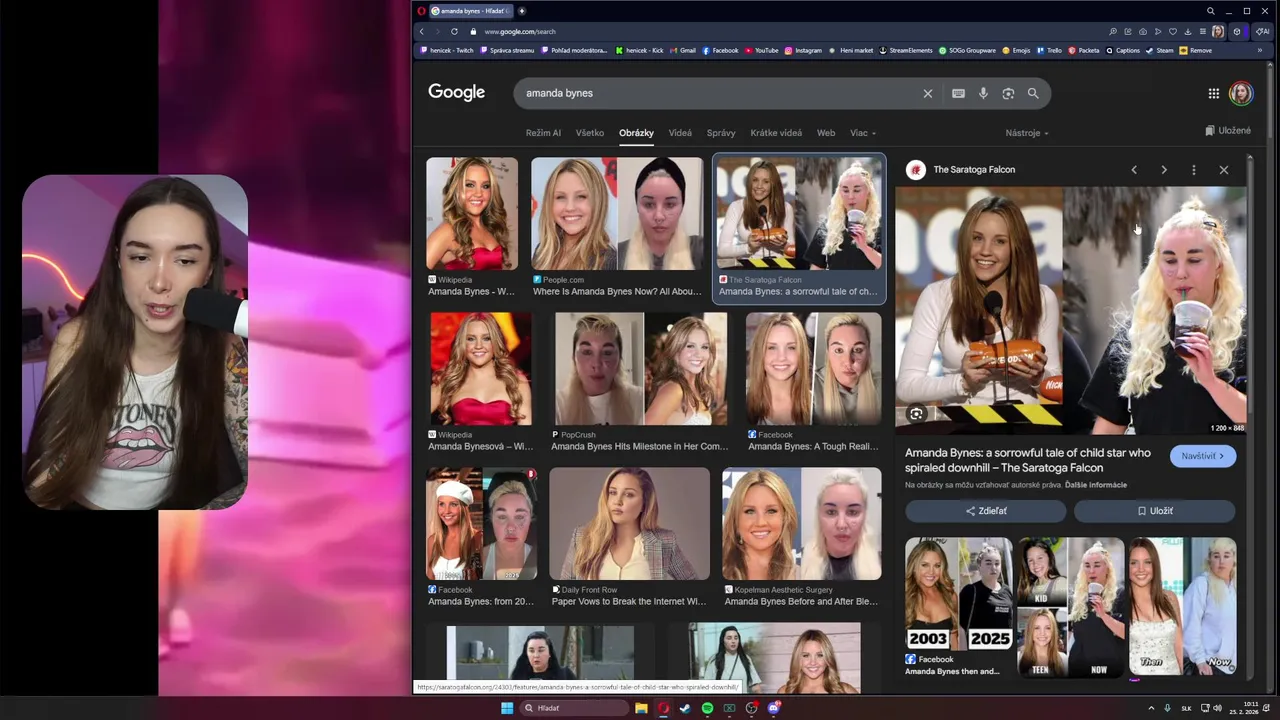Open PopCrush 'Amanda Bynes Hits Milestone' thumbnail

(x=641, y=369)
